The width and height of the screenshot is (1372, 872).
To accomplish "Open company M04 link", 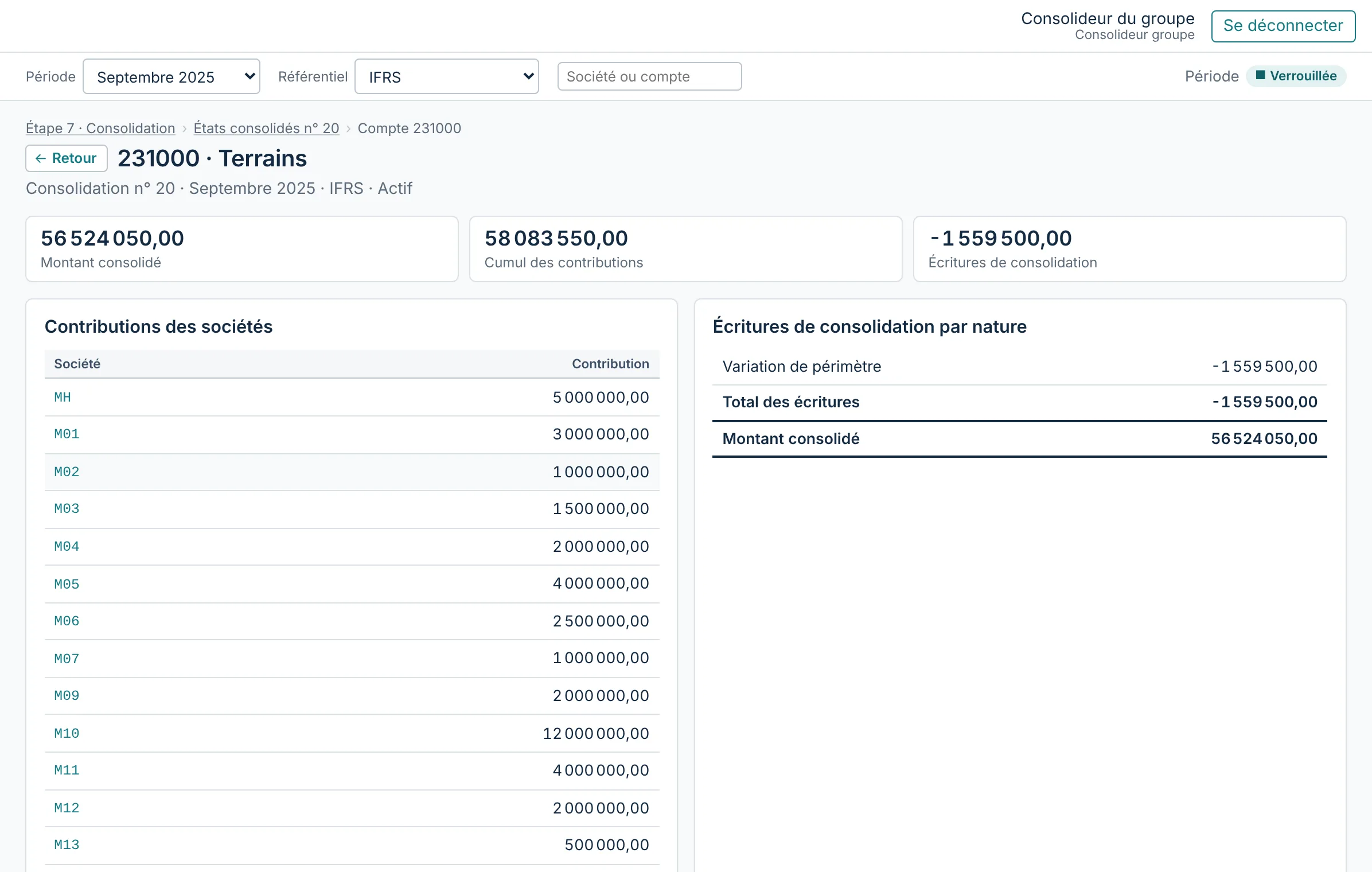I will (67, 546).
